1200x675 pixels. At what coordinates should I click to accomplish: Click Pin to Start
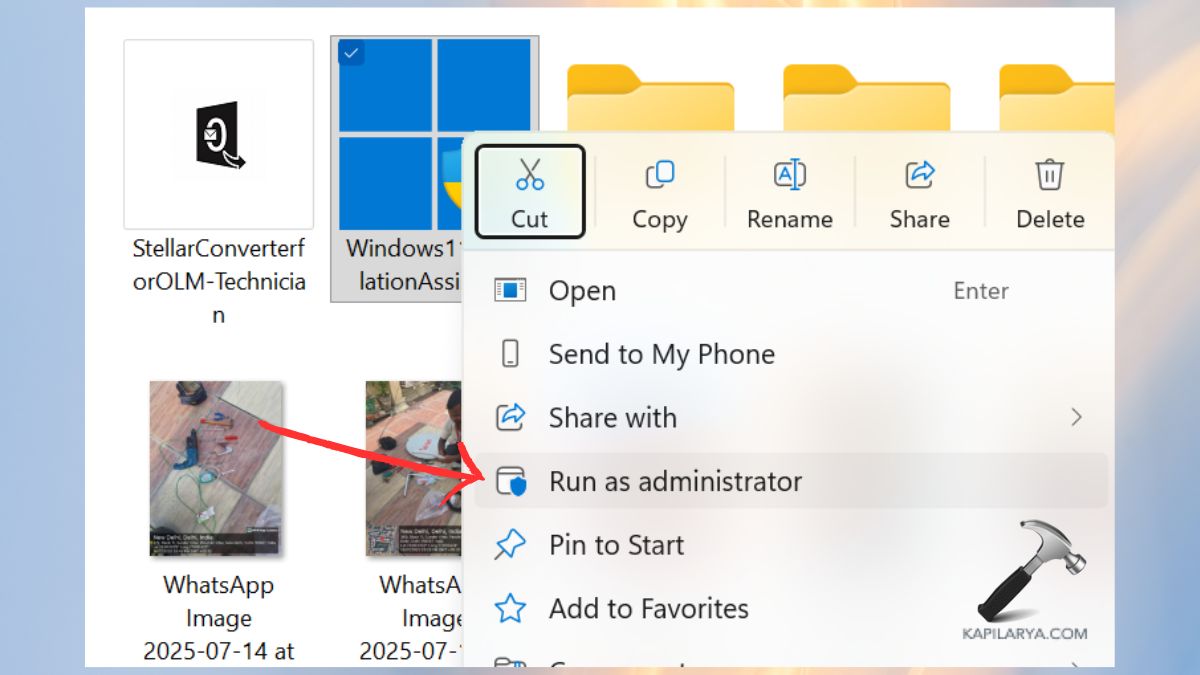(x=616, y=545)
